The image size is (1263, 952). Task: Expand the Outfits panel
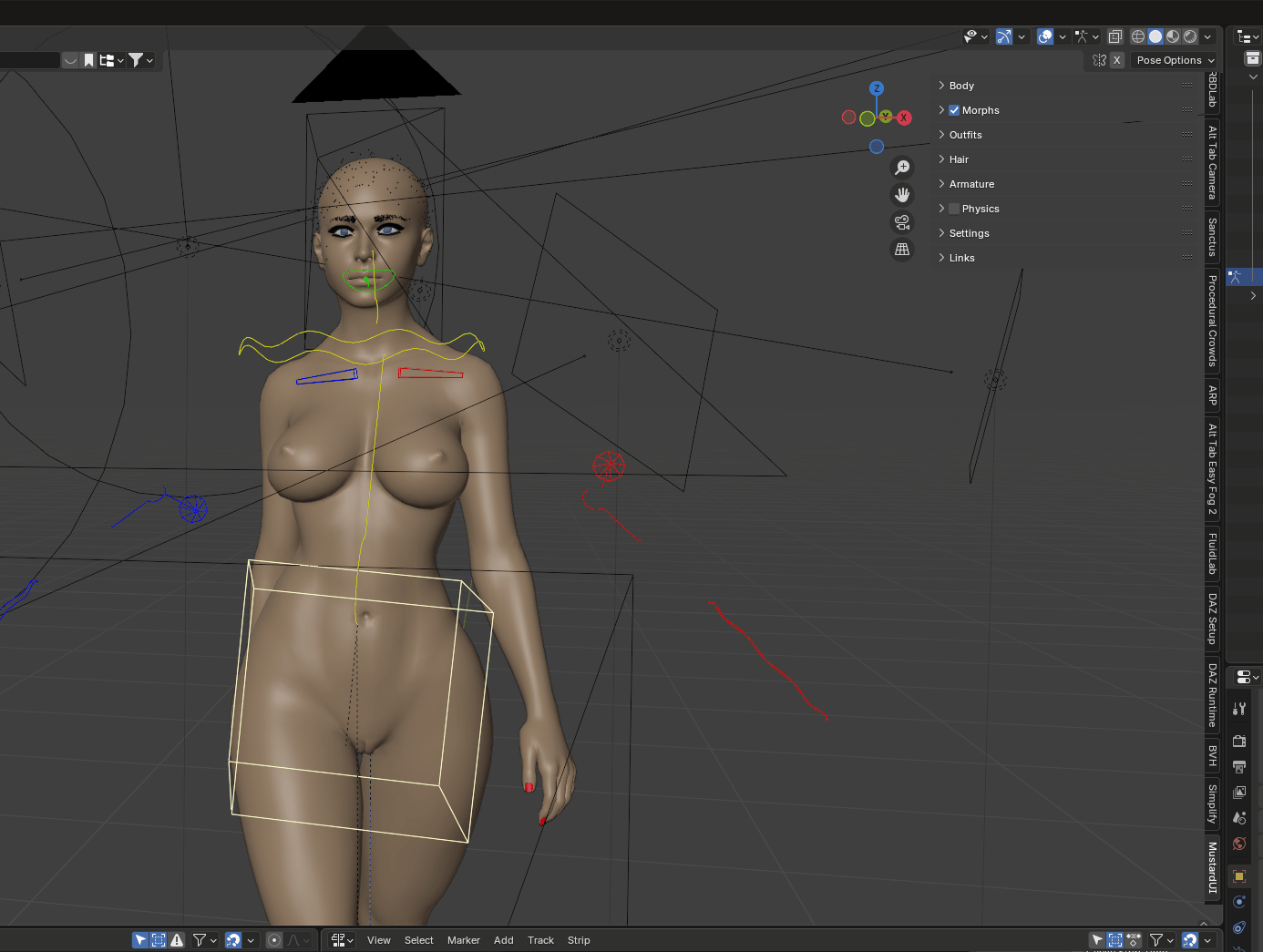tap(965, 135)
